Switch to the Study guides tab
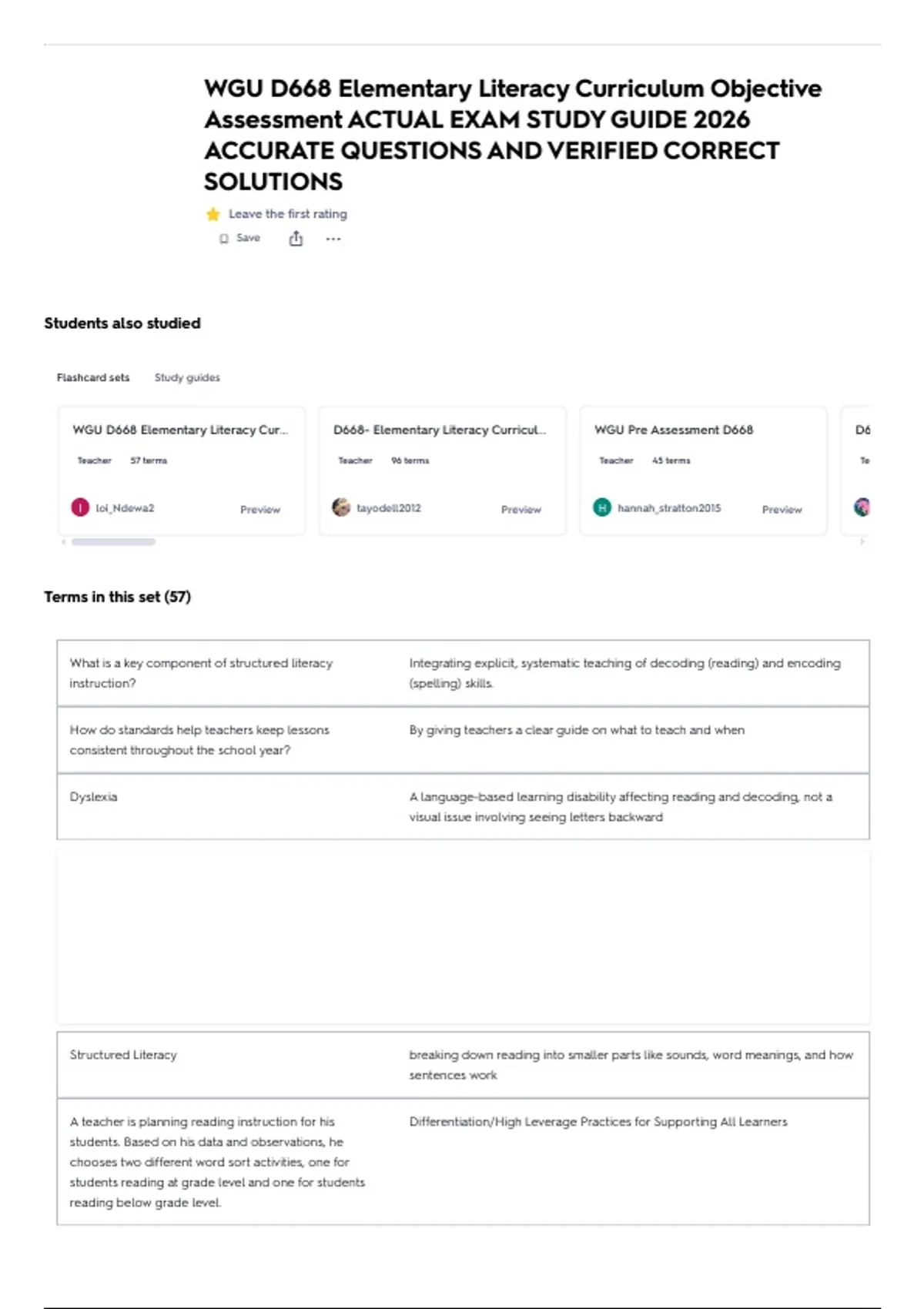The height and width of the screenshot is (1309, 924). pos(187,377)
